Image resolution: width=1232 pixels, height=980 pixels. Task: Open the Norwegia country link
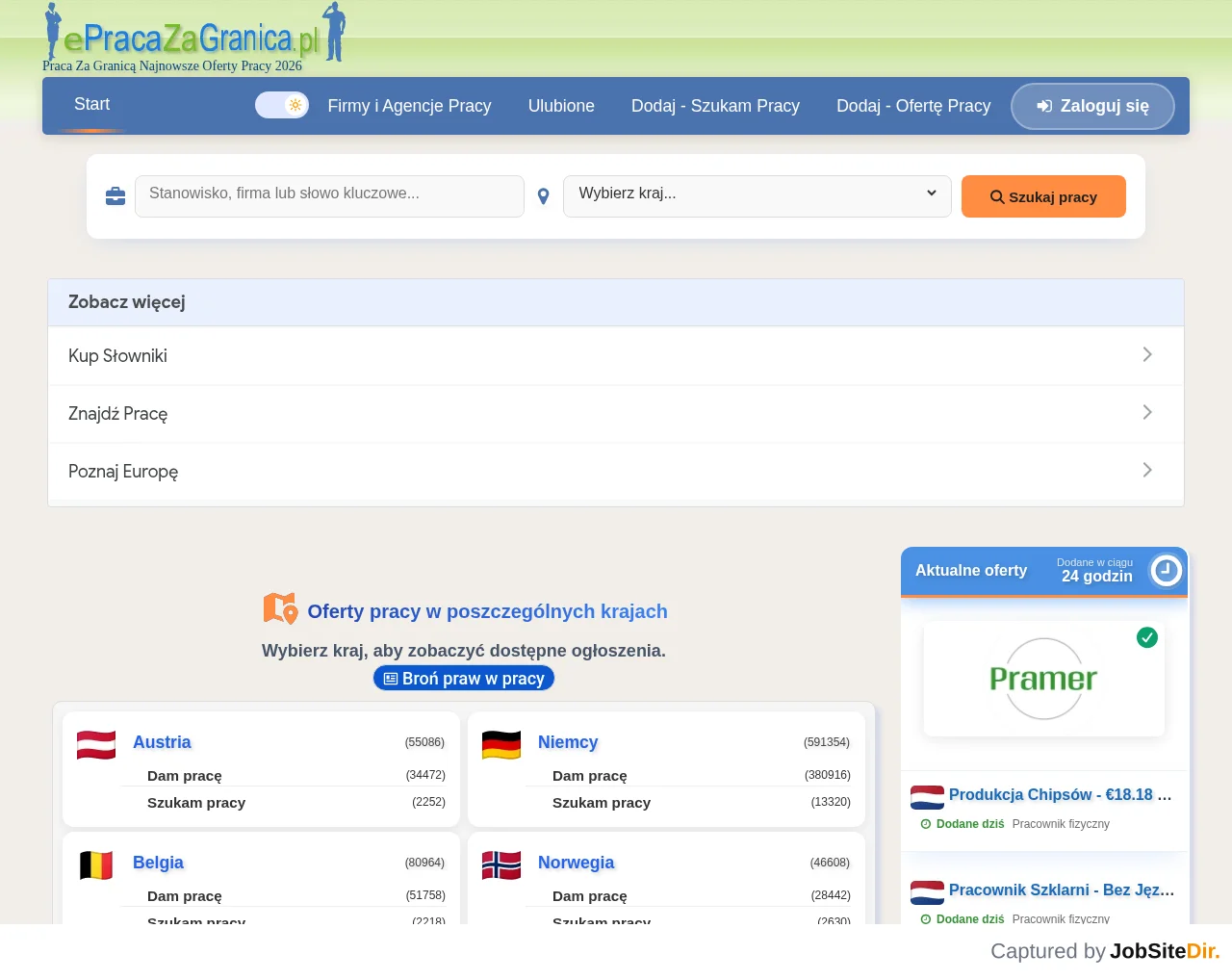[x=576, y=863]
